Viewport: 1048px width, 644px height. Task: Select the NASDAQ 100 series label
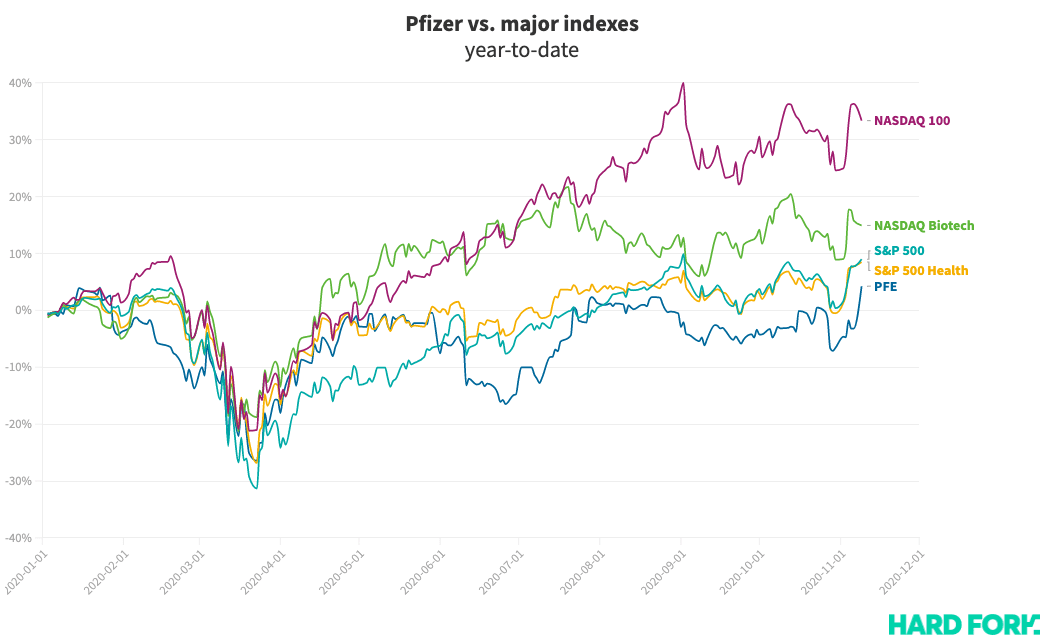pos(912,121)
